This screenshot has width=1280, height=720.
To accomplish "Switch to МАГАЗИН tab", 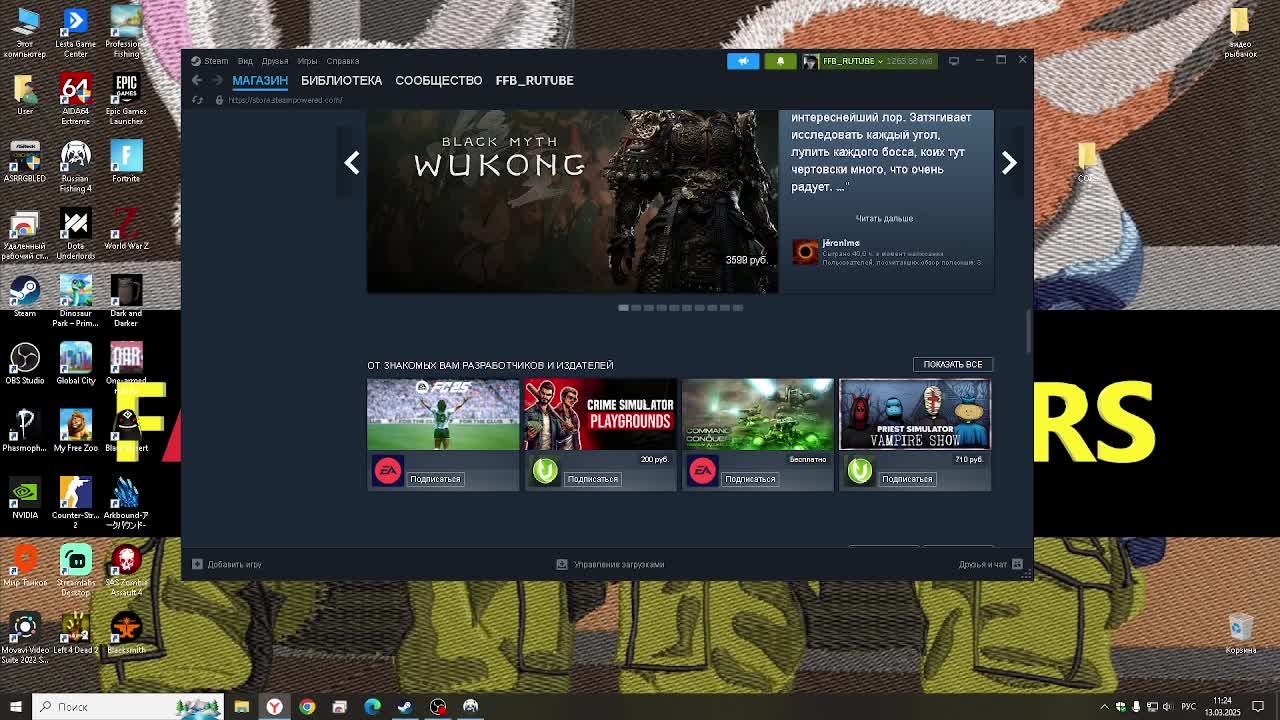I will [x=260, y=80].
